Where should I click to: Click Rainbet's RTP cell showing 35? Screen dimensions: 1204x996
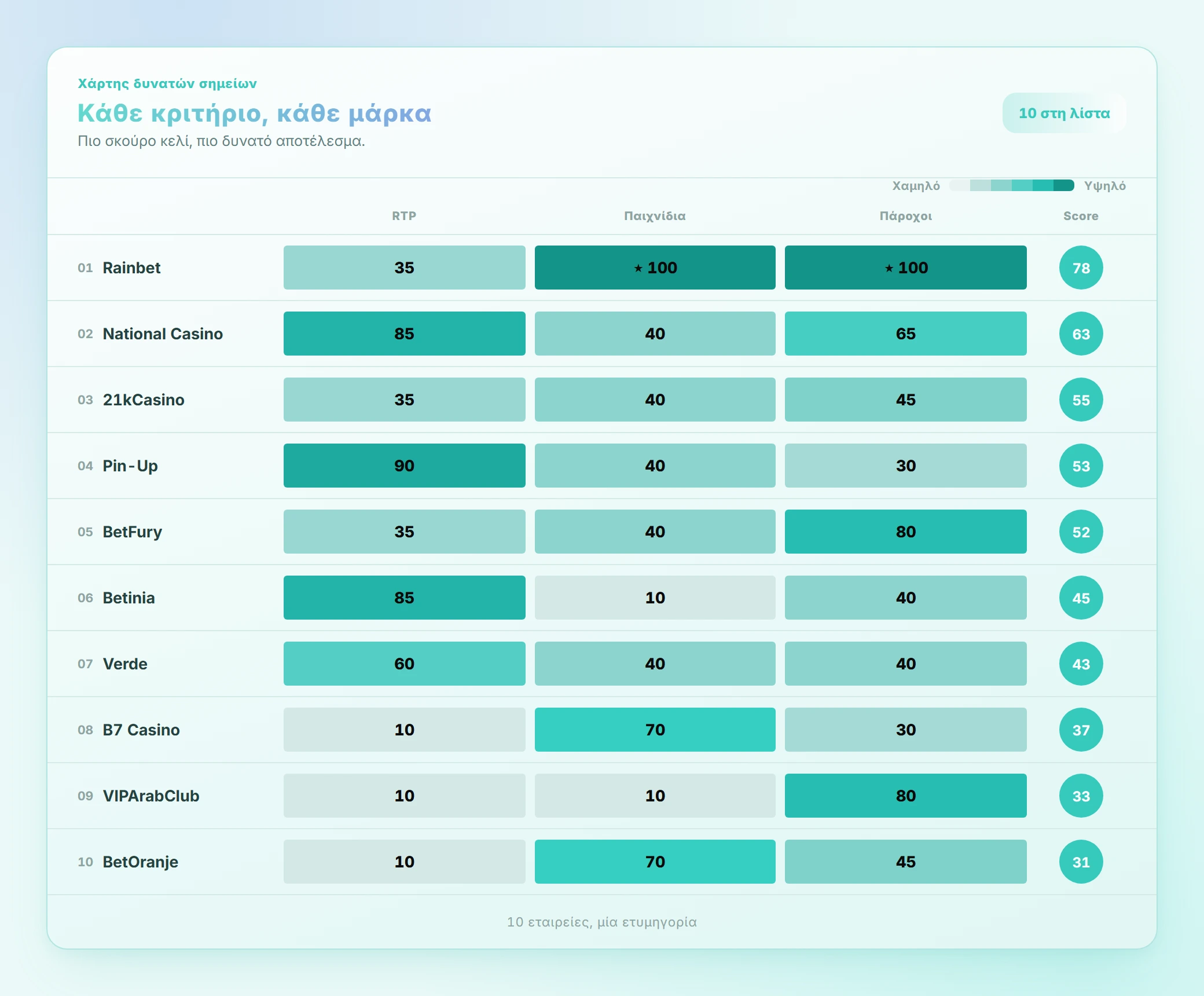[404, 268]
